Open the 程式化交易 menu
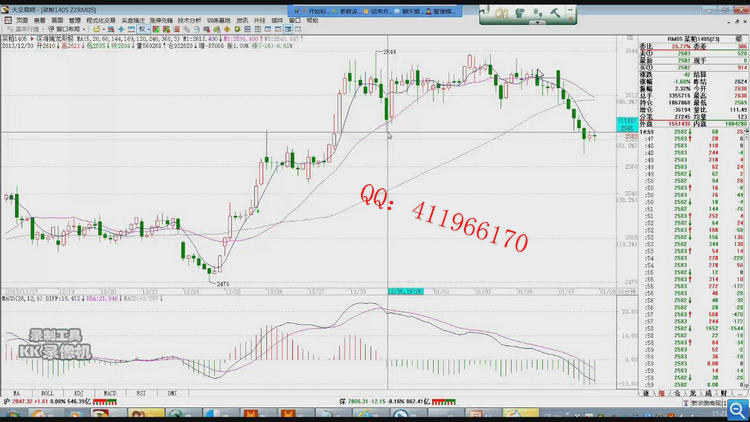This screenshot has height=422, width=750. [101, 21]
